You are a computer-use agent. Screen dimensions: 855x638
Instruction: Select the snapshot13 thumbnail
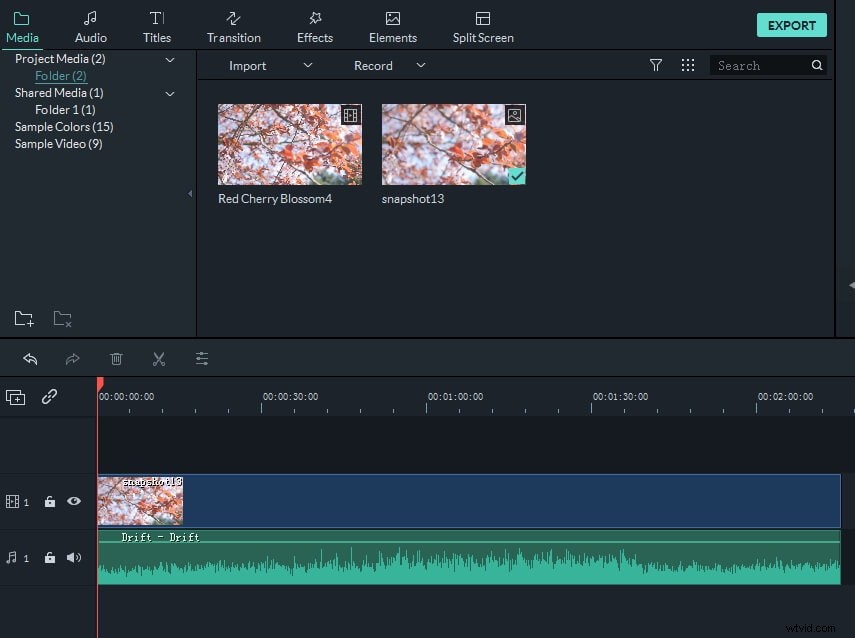pyautogui.click(x=453, y=143)
